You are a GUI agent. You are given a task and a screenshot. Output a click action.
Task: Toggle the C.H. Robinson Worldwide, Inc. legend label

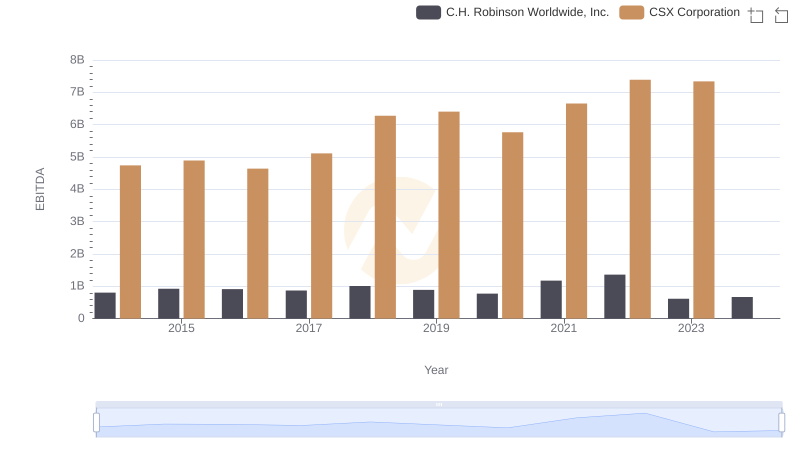(527, 12)
